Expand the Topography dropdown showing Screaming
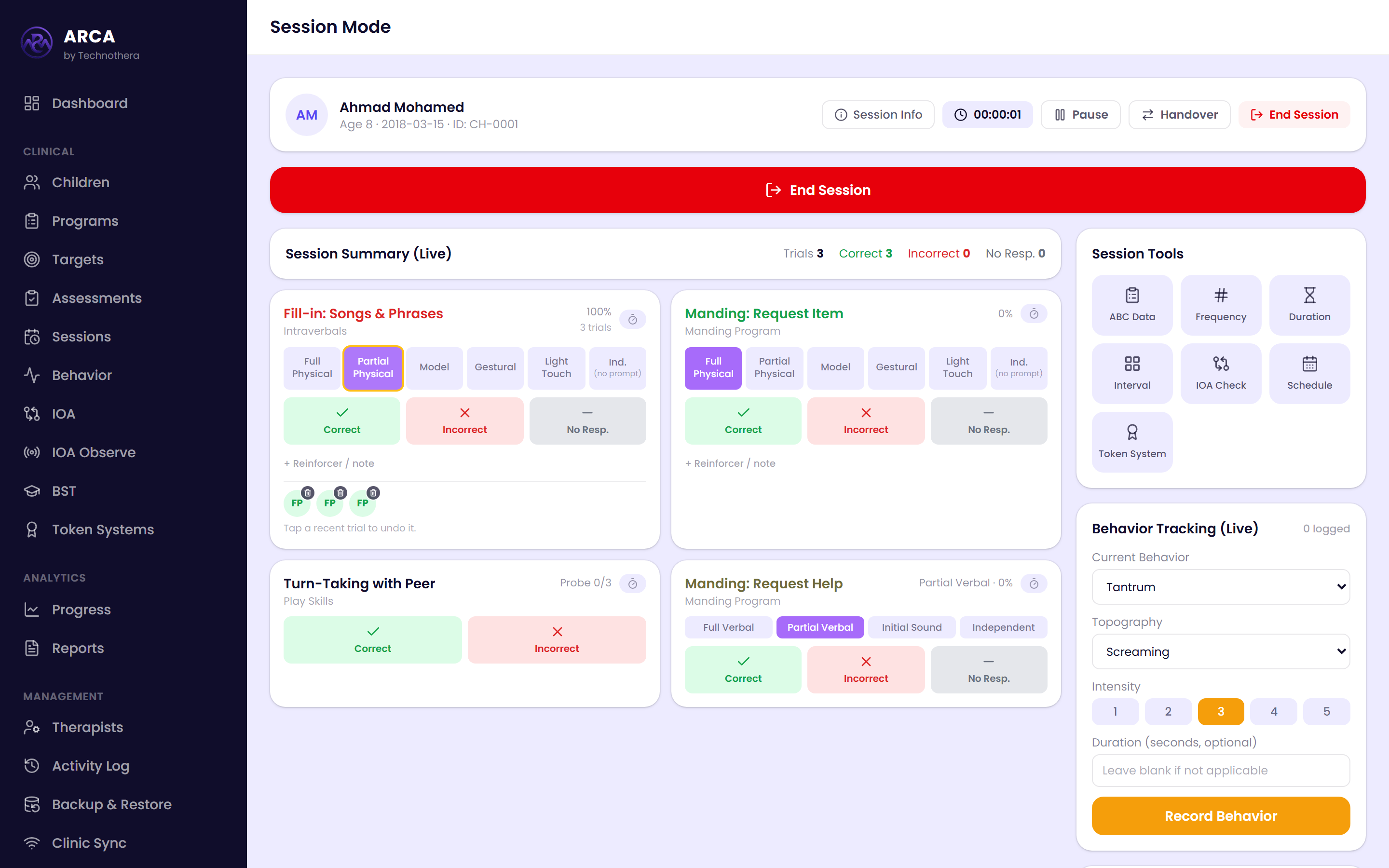Viewport: 1389px width, 868px height. (1221, 651)
